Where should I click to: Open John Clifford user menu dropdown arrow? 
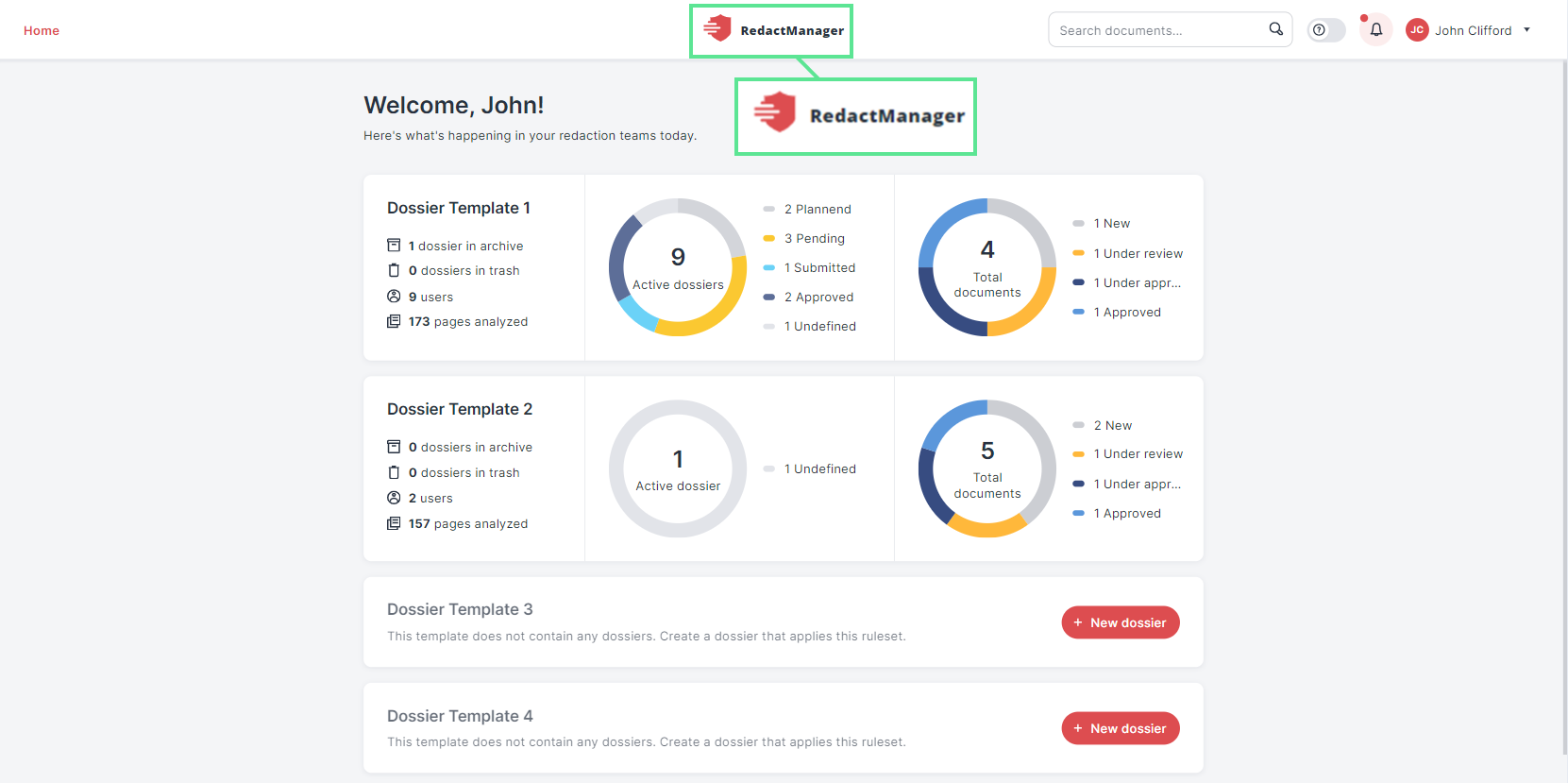click(1526, 30)
